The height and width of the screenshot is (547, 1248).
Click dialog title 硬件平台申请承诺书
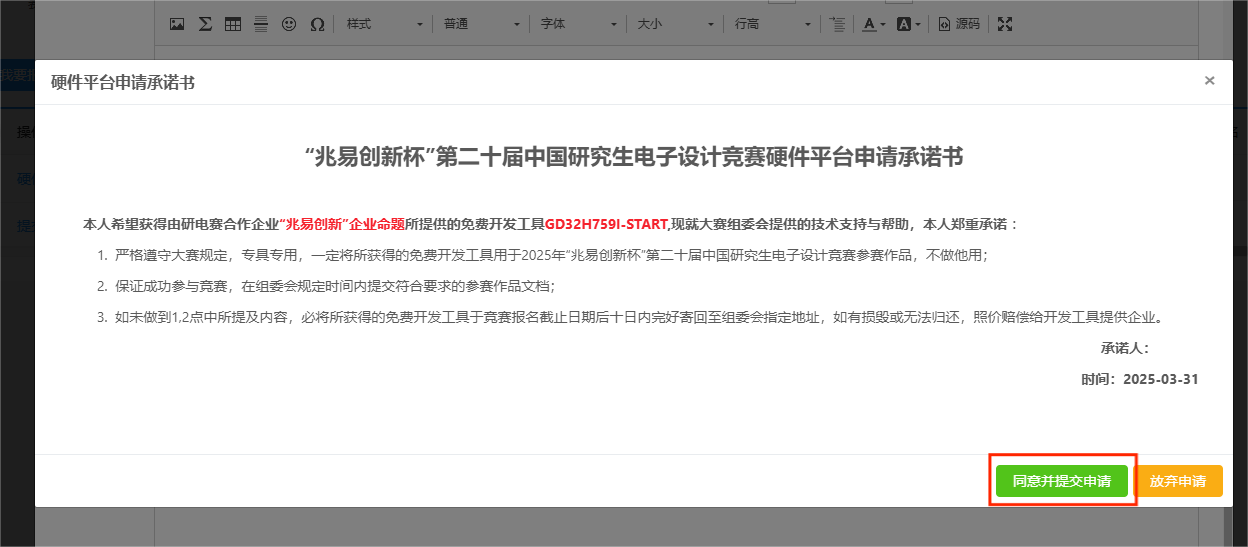pos(122,83)
